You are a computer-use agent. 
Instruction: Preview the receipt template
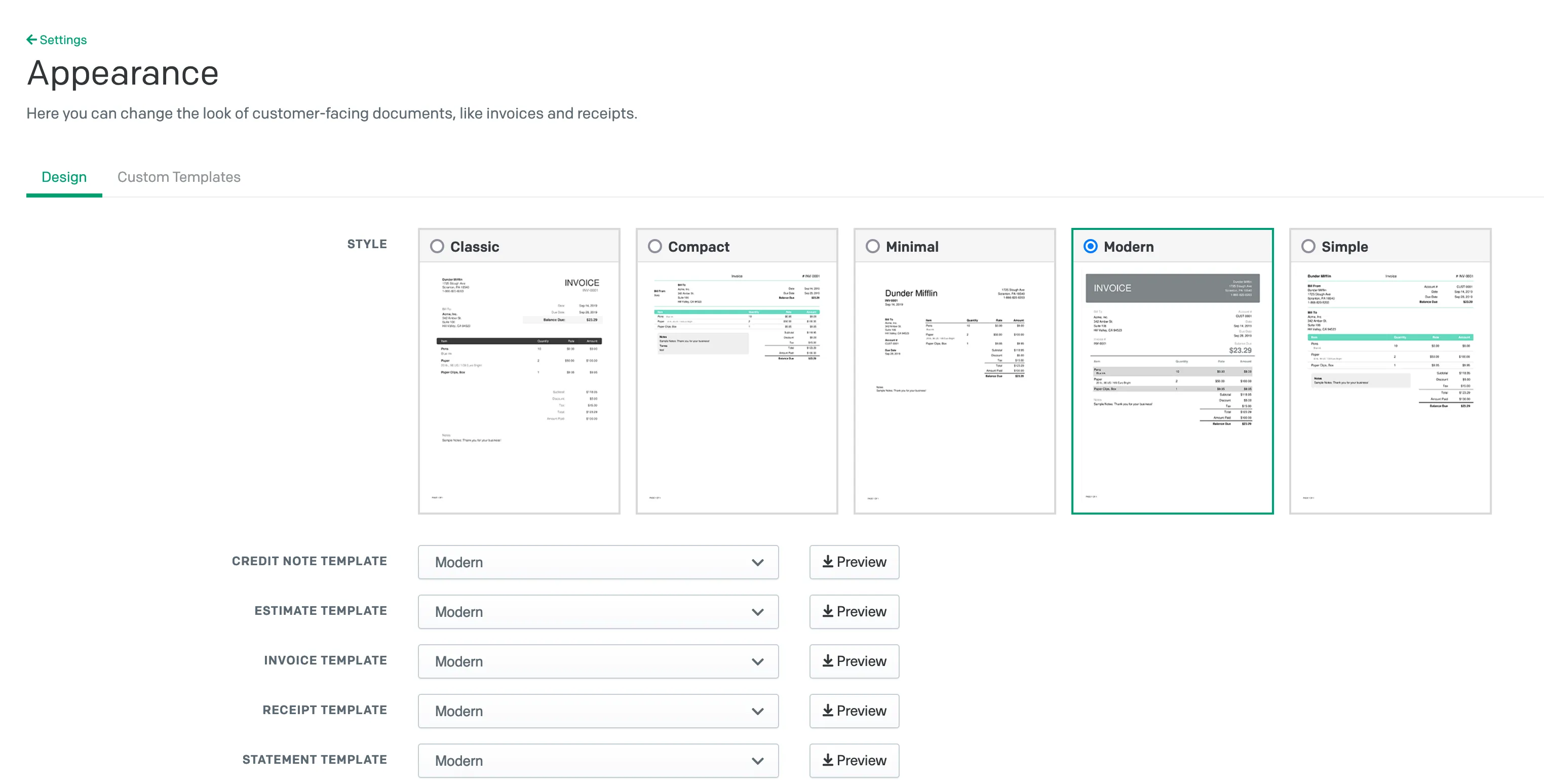click(x=854, y=712)
